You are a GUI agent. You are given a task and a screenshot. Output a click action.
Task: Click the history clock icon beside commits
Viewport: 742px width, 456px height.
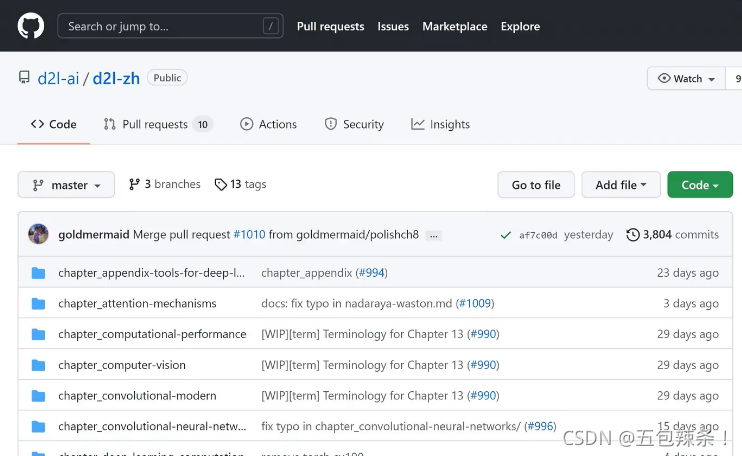[633, 235]
